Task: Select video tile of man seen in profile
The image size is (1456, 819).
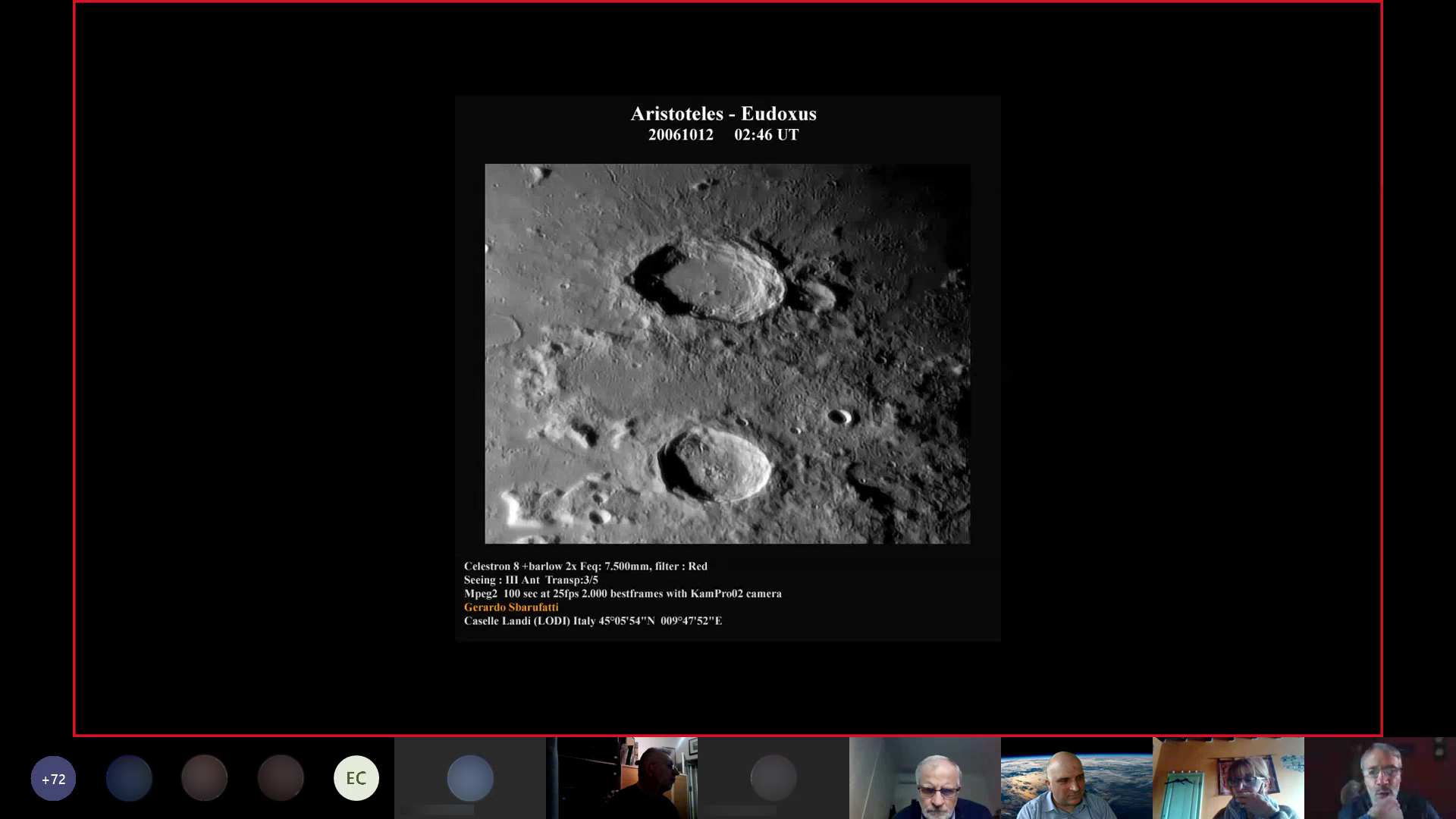Action: 622,778
